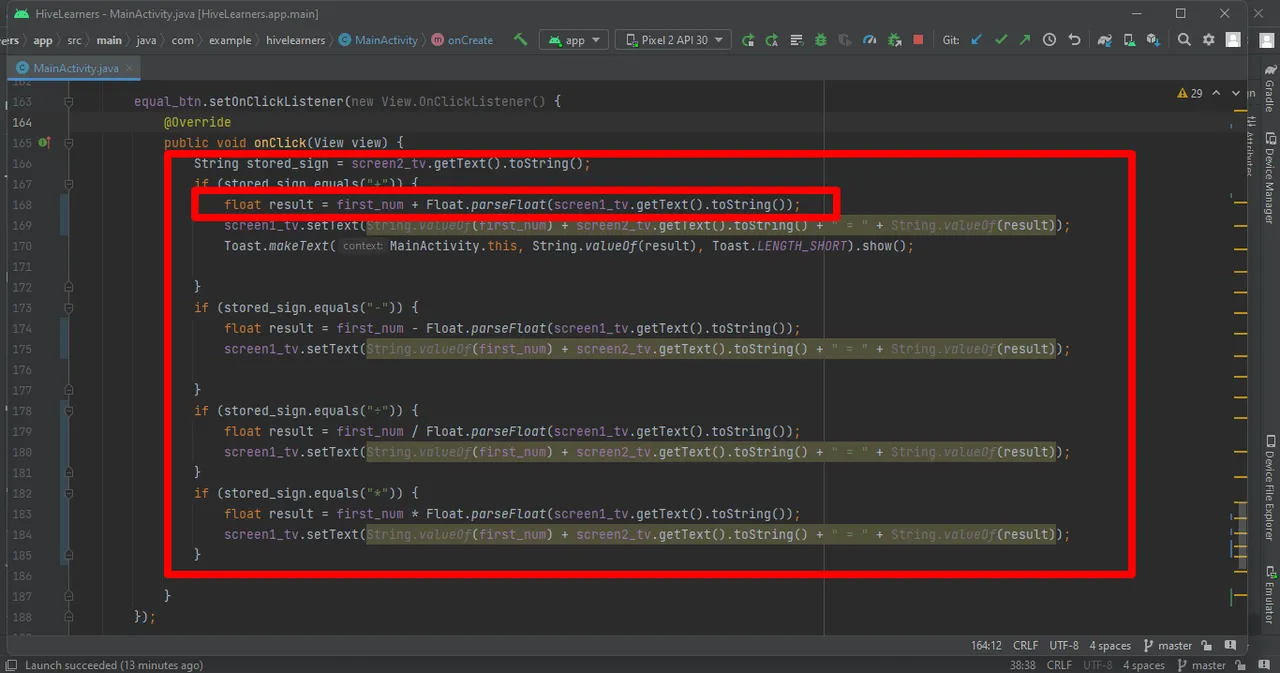Click the Git Update Project arrow

[x=977, y=40]
